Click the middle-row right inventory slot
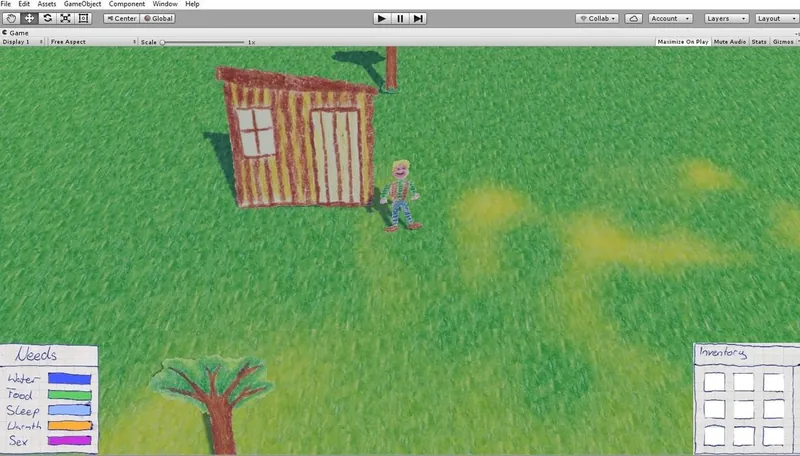Viewport: 800px width, 456px height. pos(774,409)
